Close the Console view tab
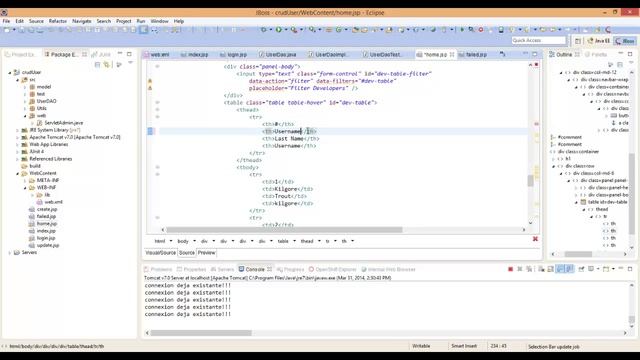The height and width of the screenshot is (360, 640). coord(269,269)
